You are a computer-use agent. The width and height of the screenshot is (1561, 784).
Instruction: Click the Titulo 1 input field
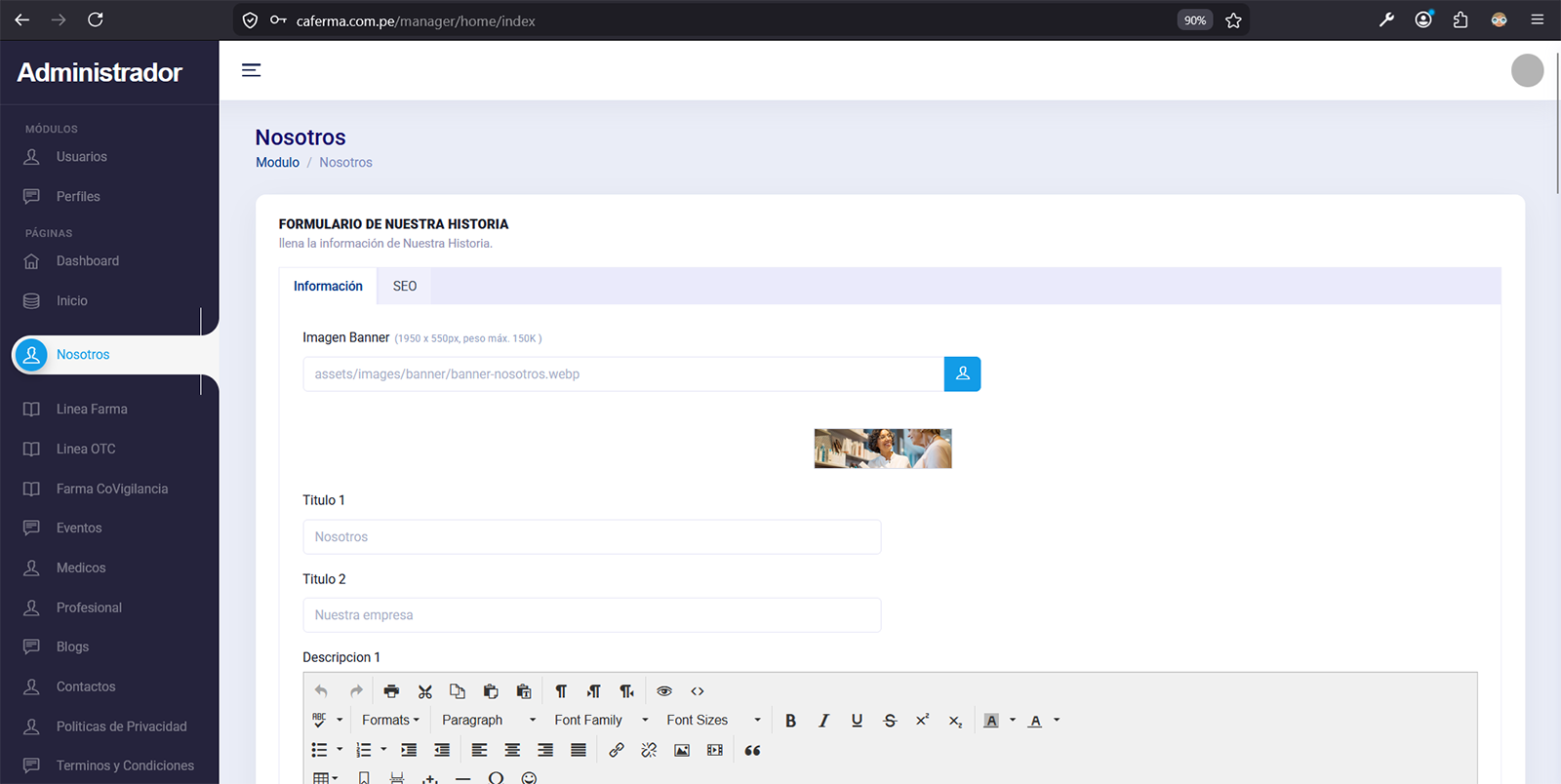point(592,537)
